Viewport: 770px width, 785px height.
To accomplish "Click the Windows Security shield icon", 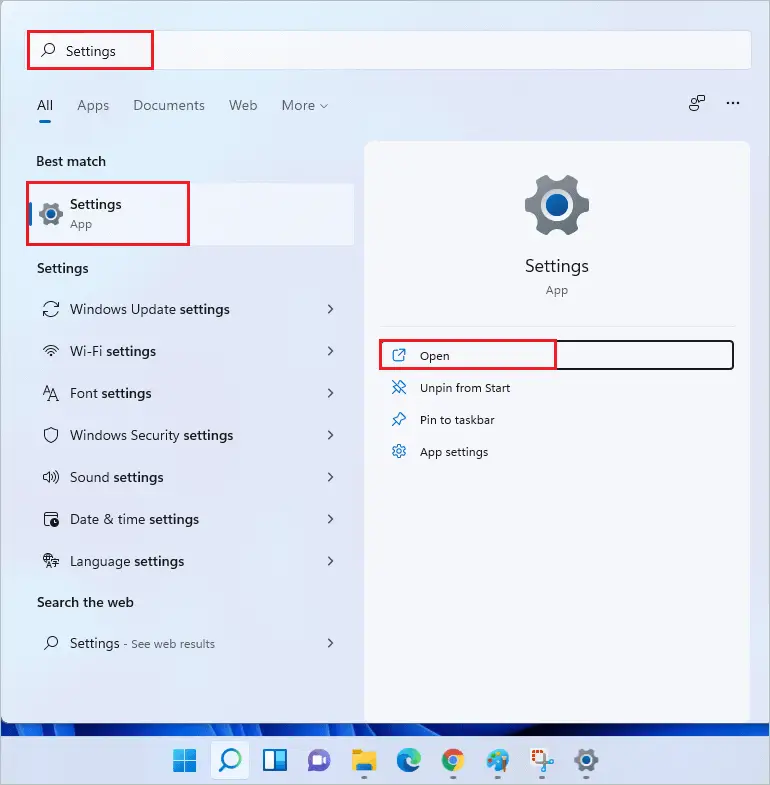I will point(51,436).
